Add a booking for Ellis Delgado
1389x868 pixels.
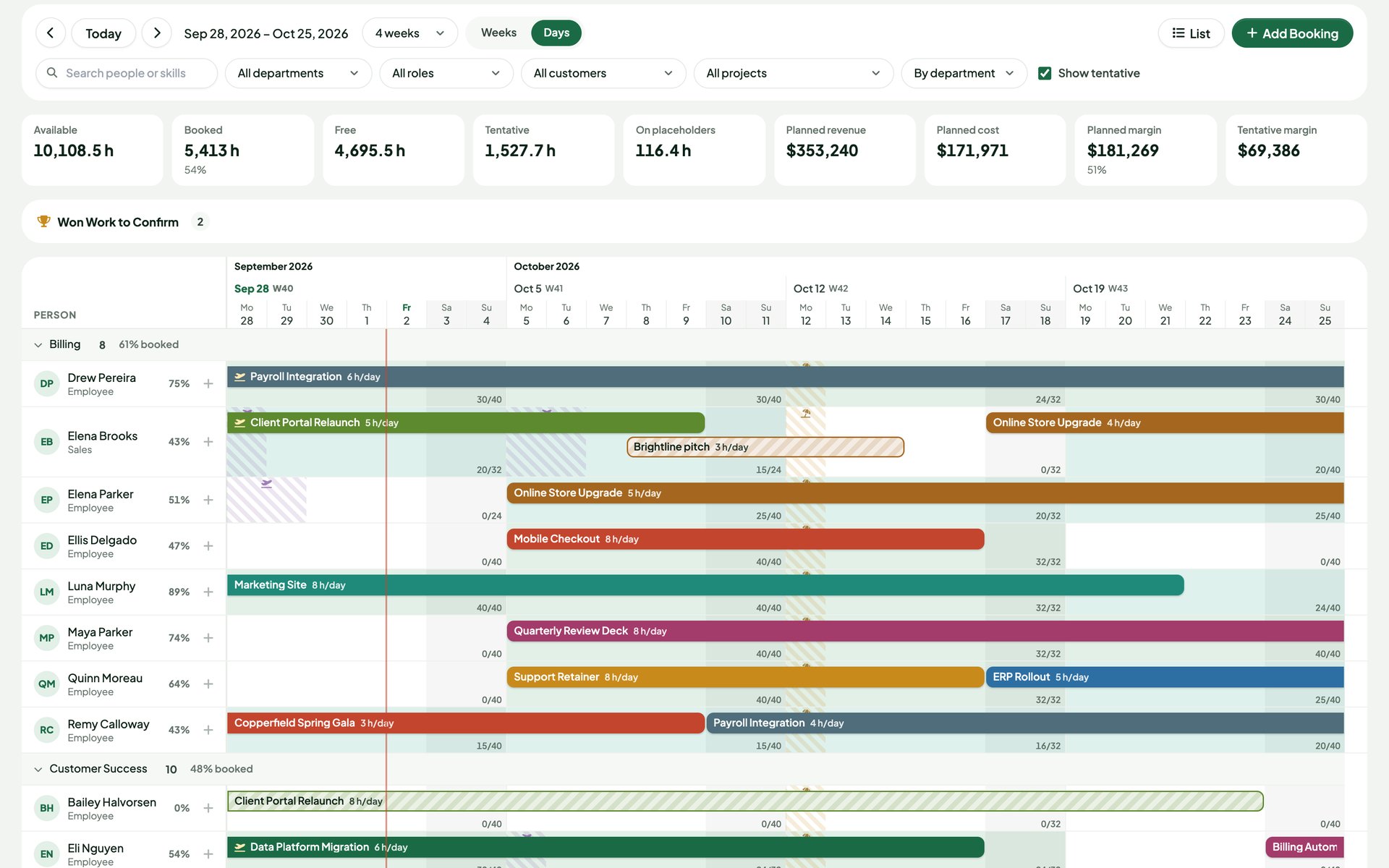[x=208, y=546]
